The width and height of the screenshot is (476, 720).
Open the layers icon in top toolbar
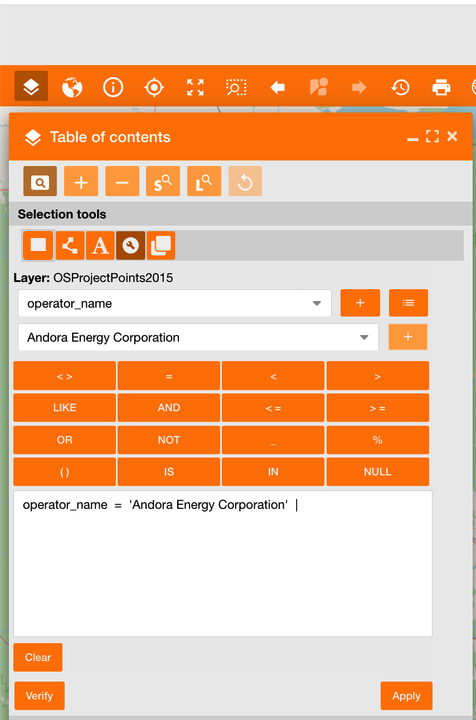tap(31, 86)
